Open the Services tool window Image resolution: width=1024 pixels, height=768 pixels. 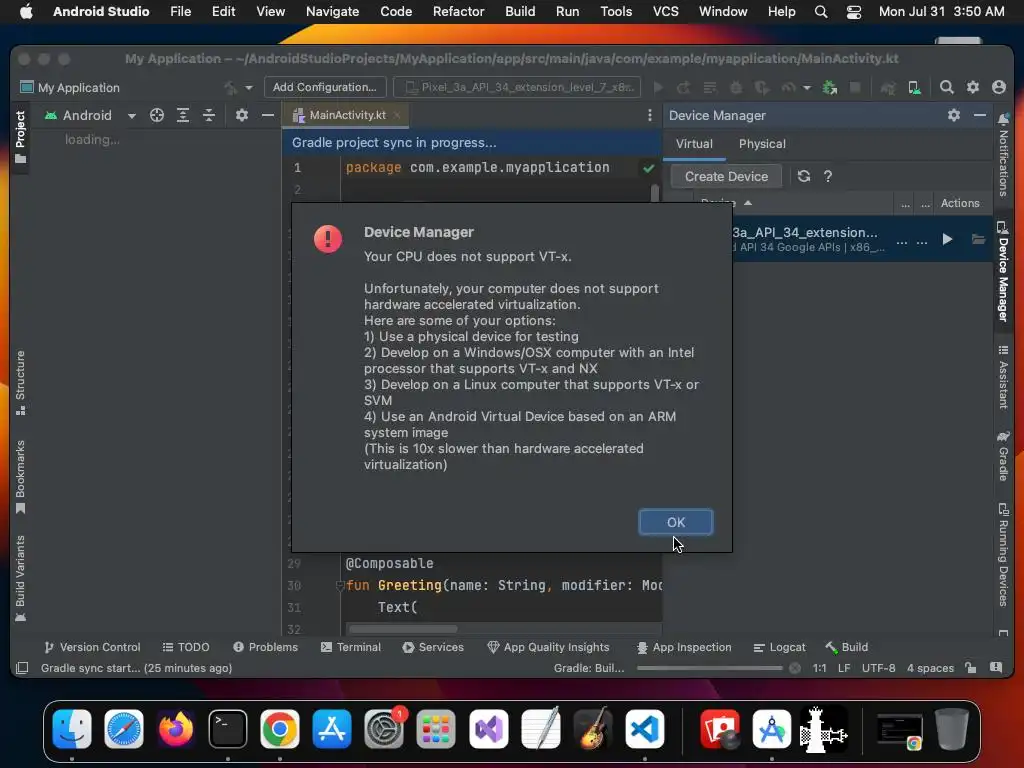pos(433,647)
